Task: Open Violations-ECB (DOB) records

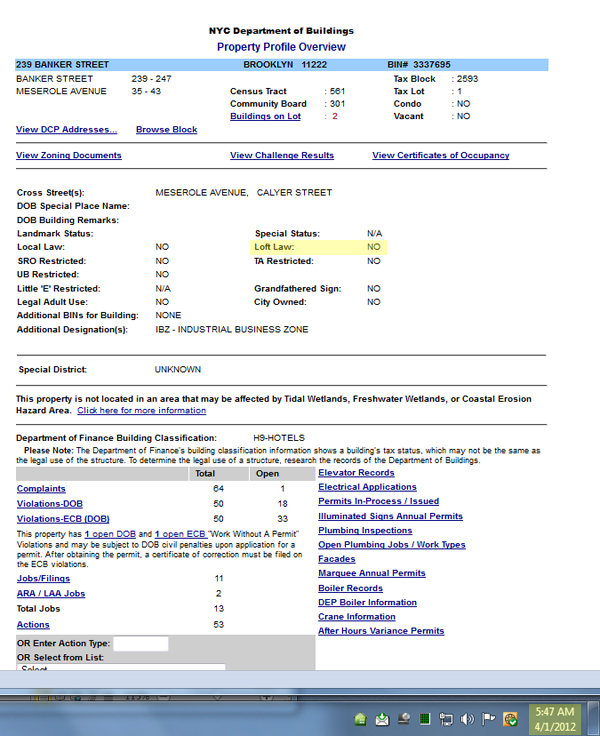Action: [63, 519]
